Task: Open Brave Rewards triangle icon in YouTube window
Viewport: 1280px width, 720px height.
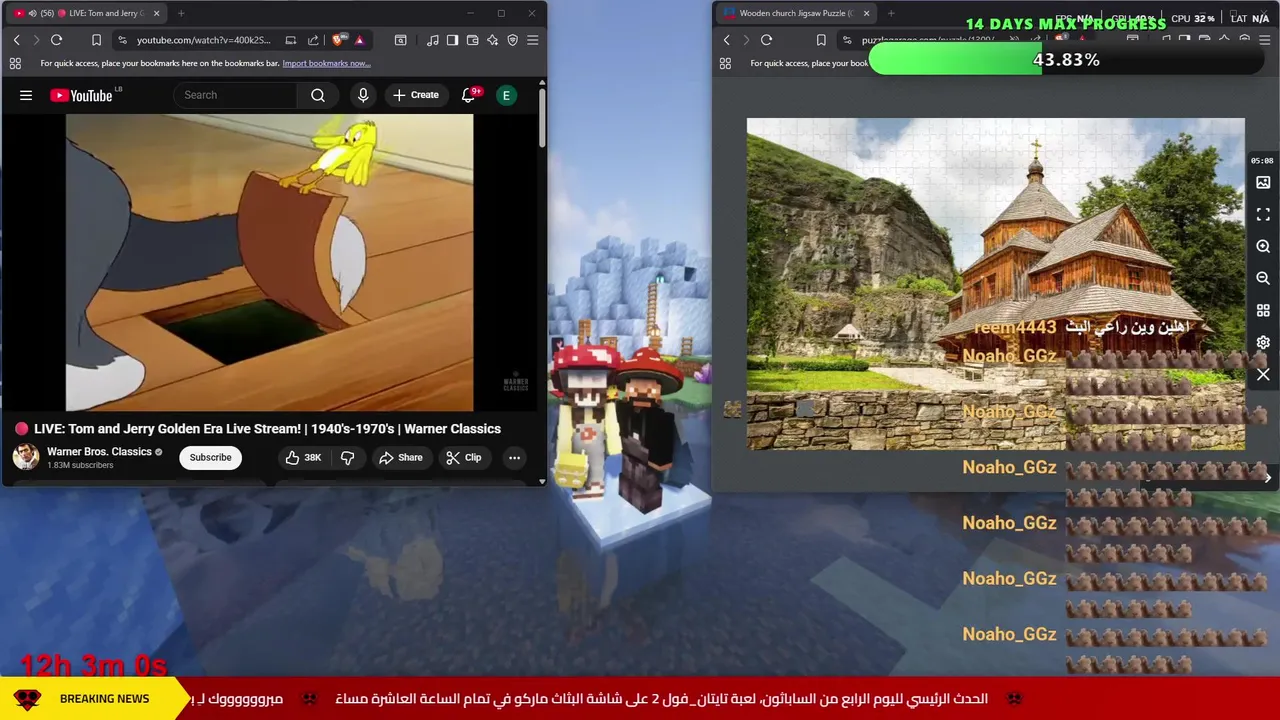Action: click(x=359, y=40)
